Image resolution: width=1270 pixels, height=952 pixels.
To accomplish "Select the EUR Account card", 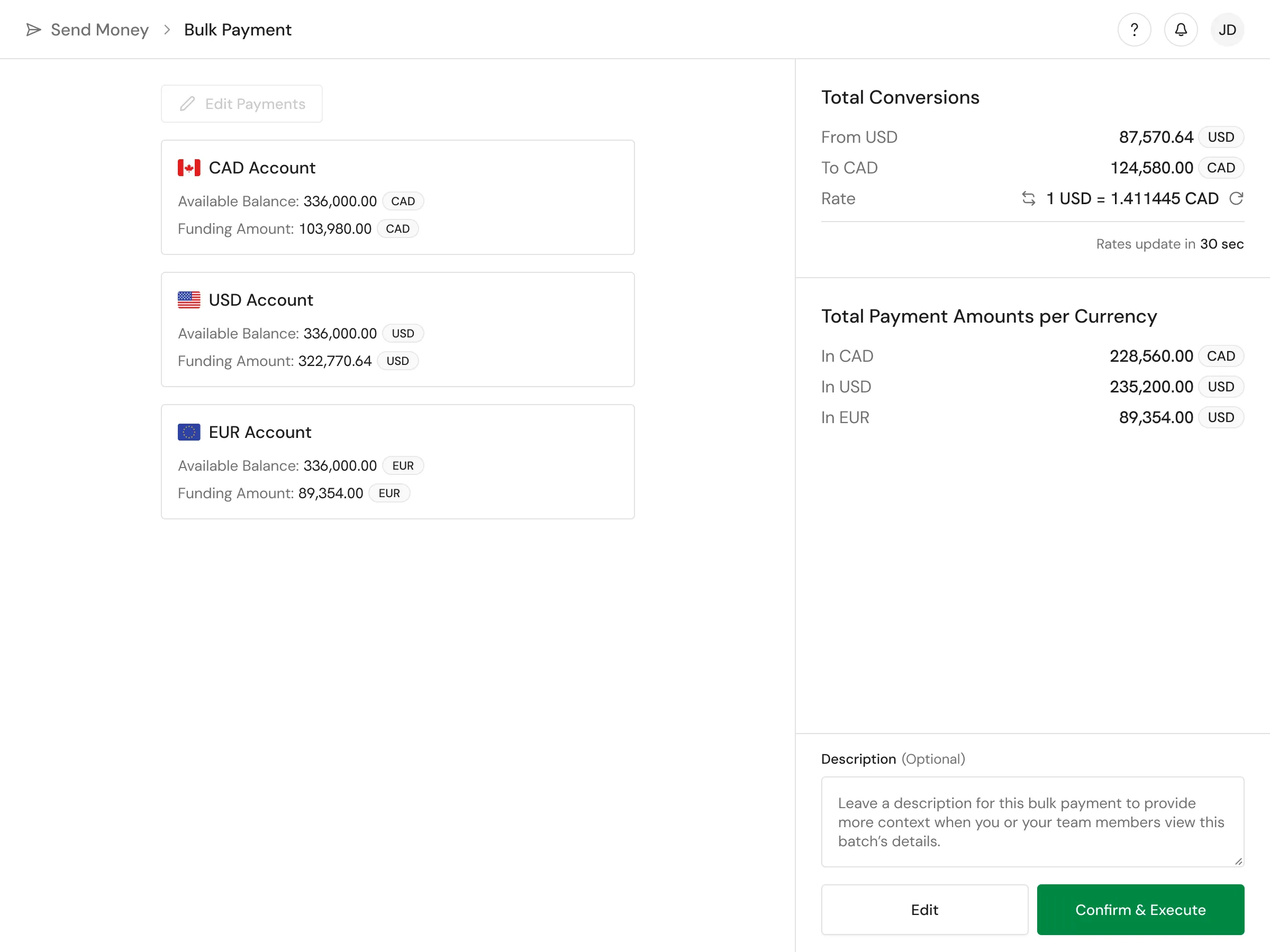I will pyautogui.click(x=397, y=462).
